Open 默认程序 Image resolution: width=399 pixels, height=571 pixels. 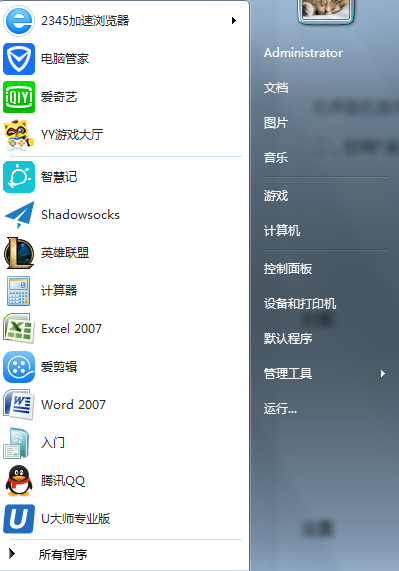(x=288, y=338)
